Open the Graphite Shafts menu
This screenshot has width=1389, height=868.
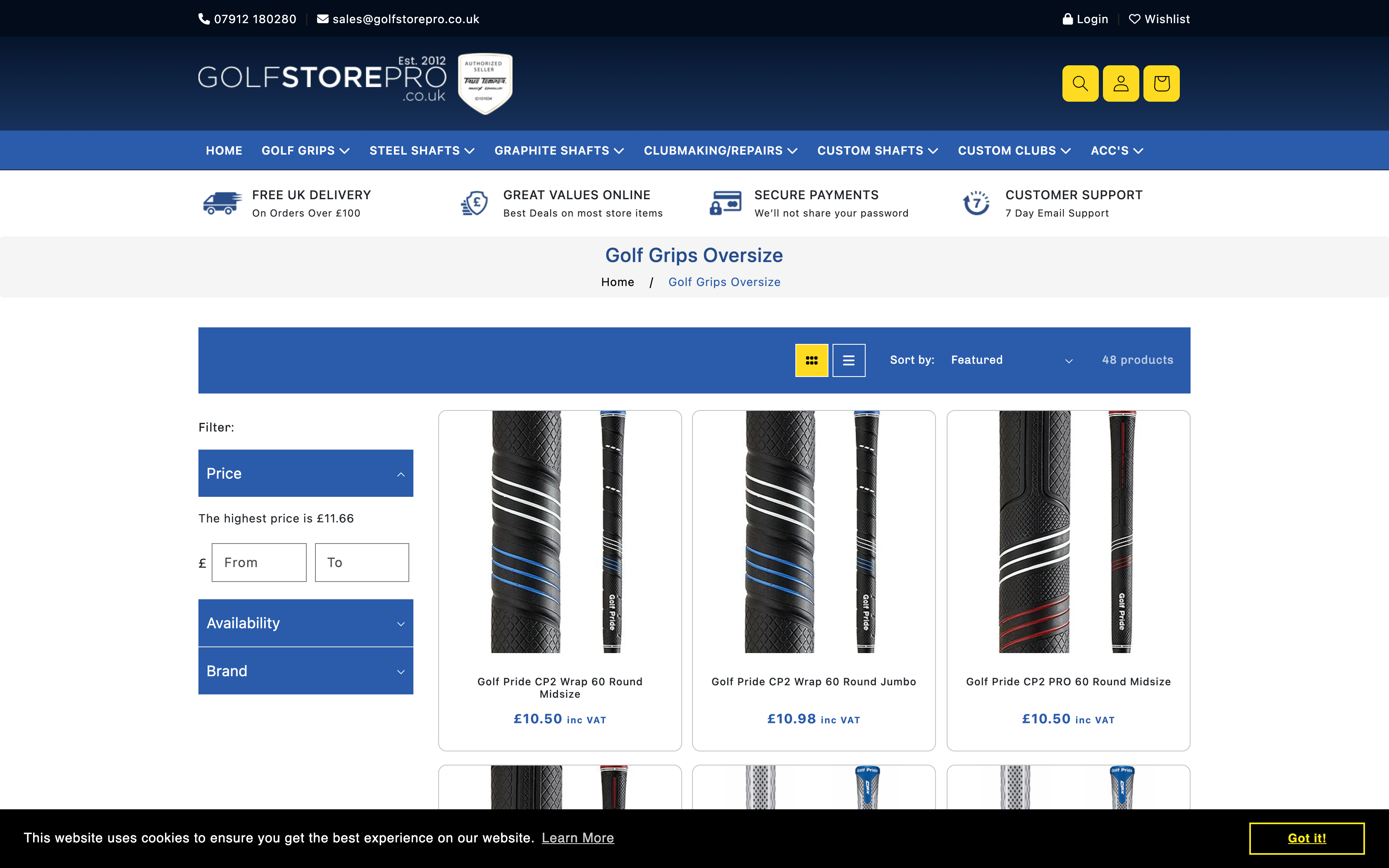click(x=559, y=150)
